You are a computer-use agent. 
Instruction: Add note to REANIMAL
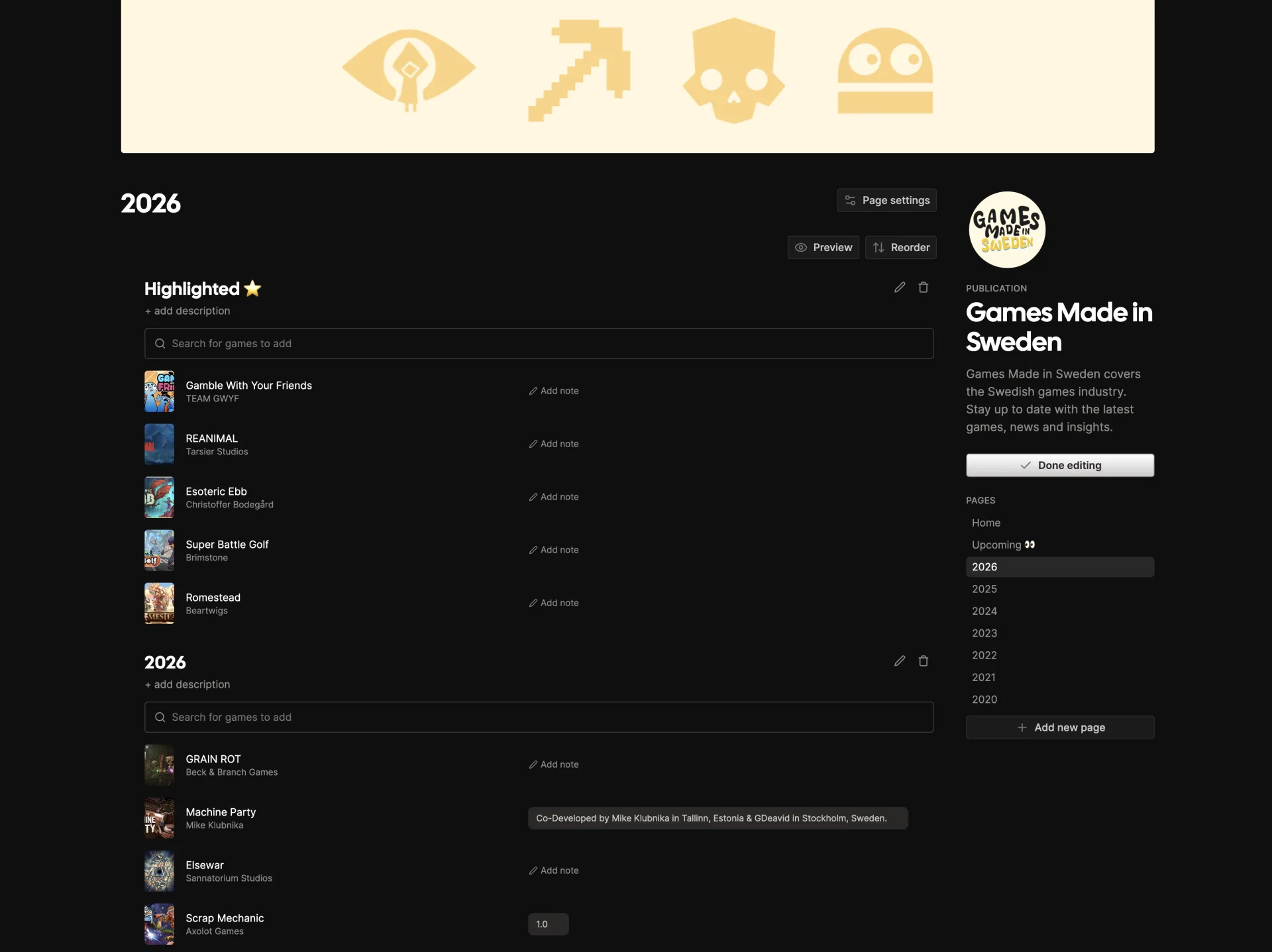[x=554, y=444]
